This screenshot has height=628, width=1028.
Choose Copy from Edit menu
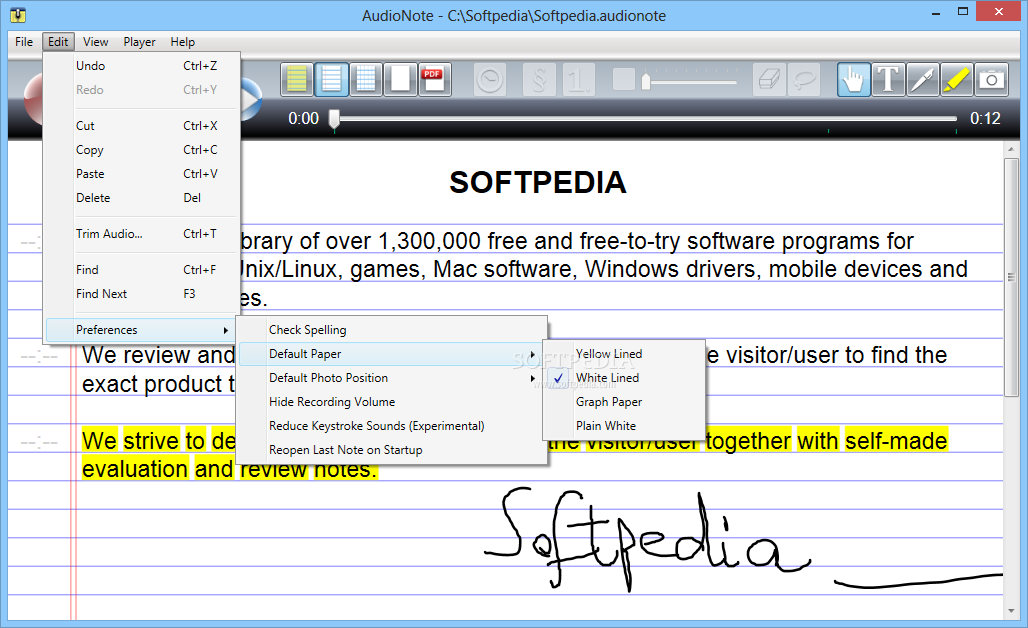[142, 149]
